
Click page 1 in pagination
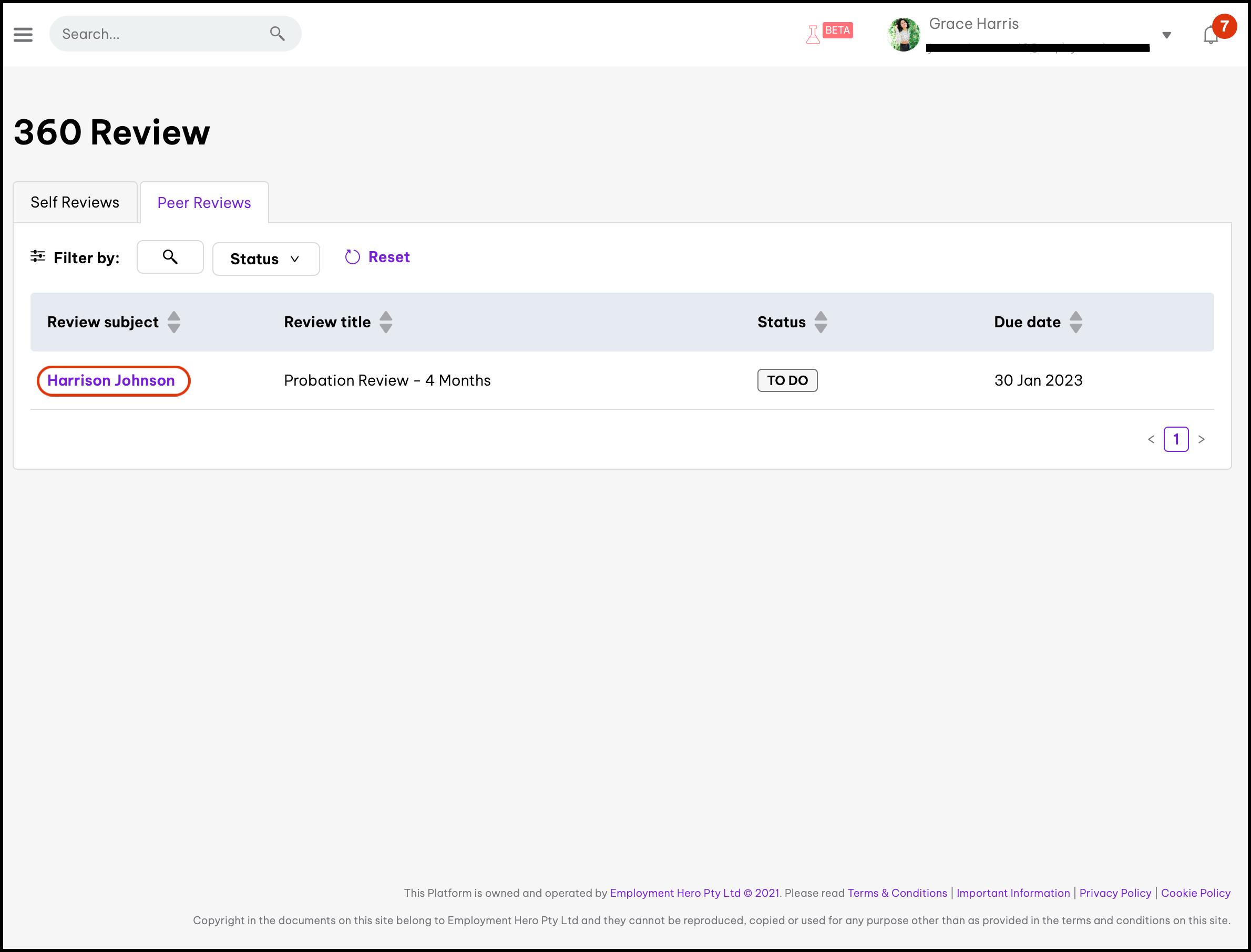coord(1176,439)
